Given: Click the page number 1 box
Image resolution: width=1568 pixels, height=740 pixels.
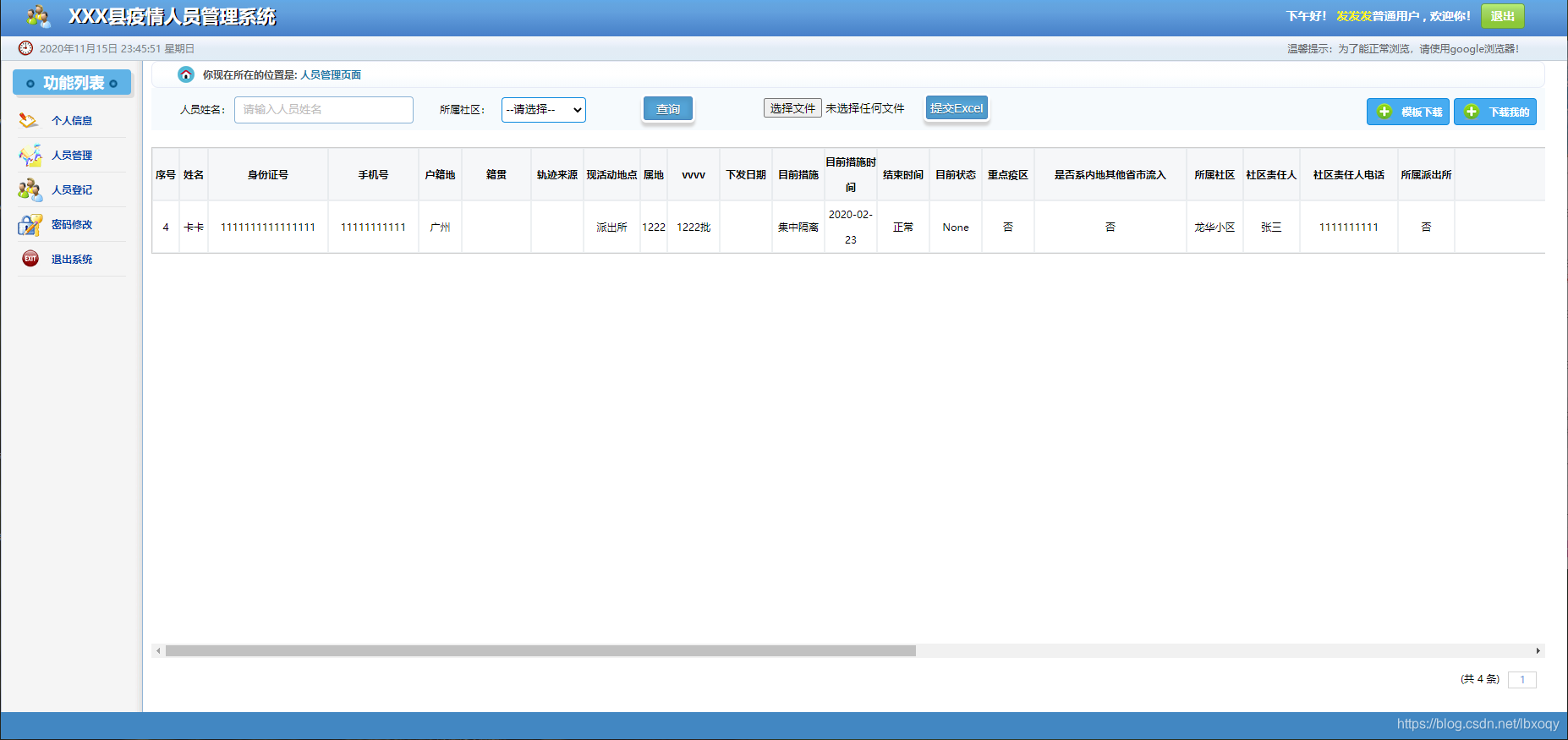Looking at the screenshot, I should [x=1522, y=679].
